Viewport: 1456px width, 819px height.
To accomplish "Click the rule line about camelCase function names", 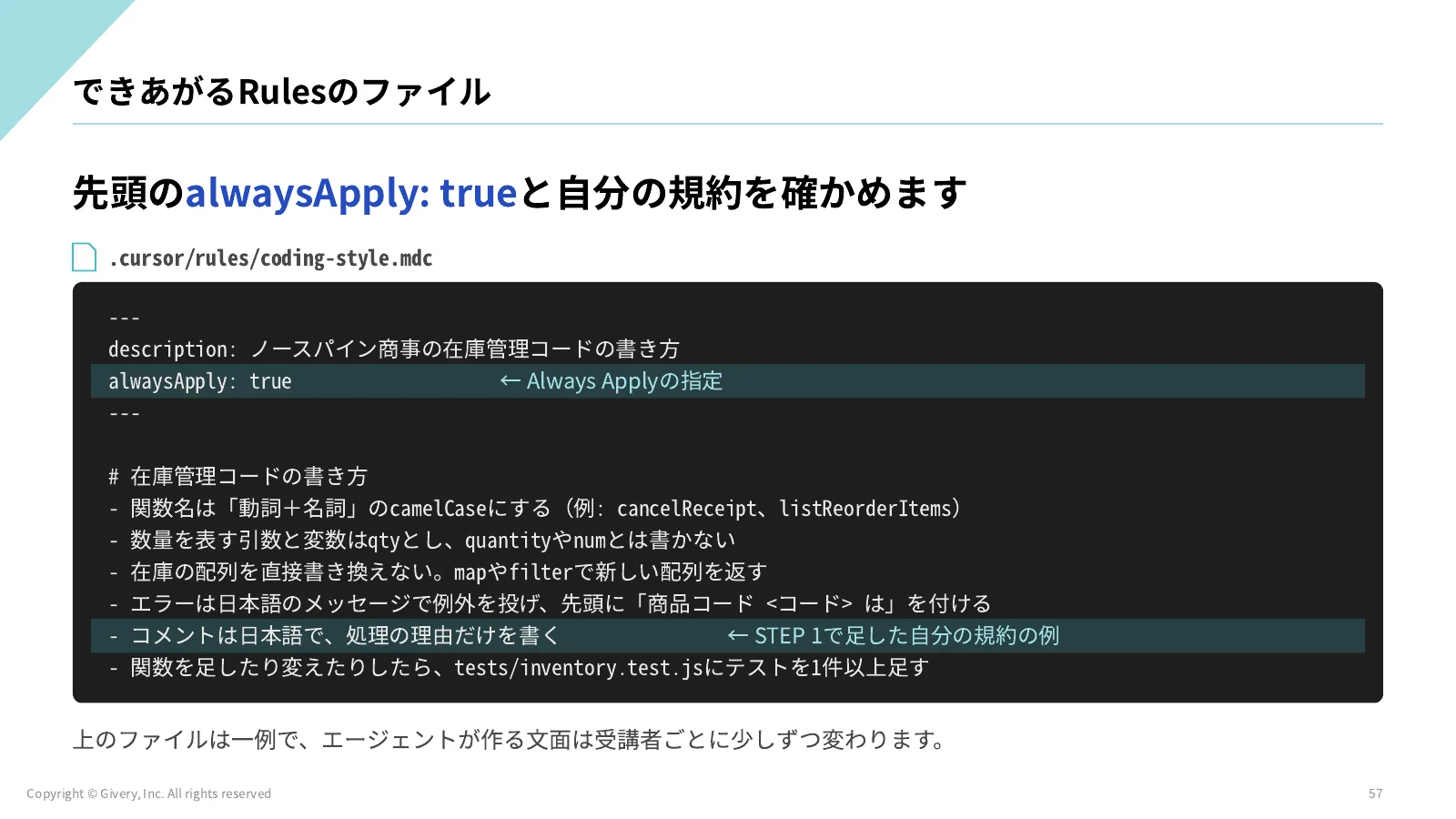I will pos(535,509).
